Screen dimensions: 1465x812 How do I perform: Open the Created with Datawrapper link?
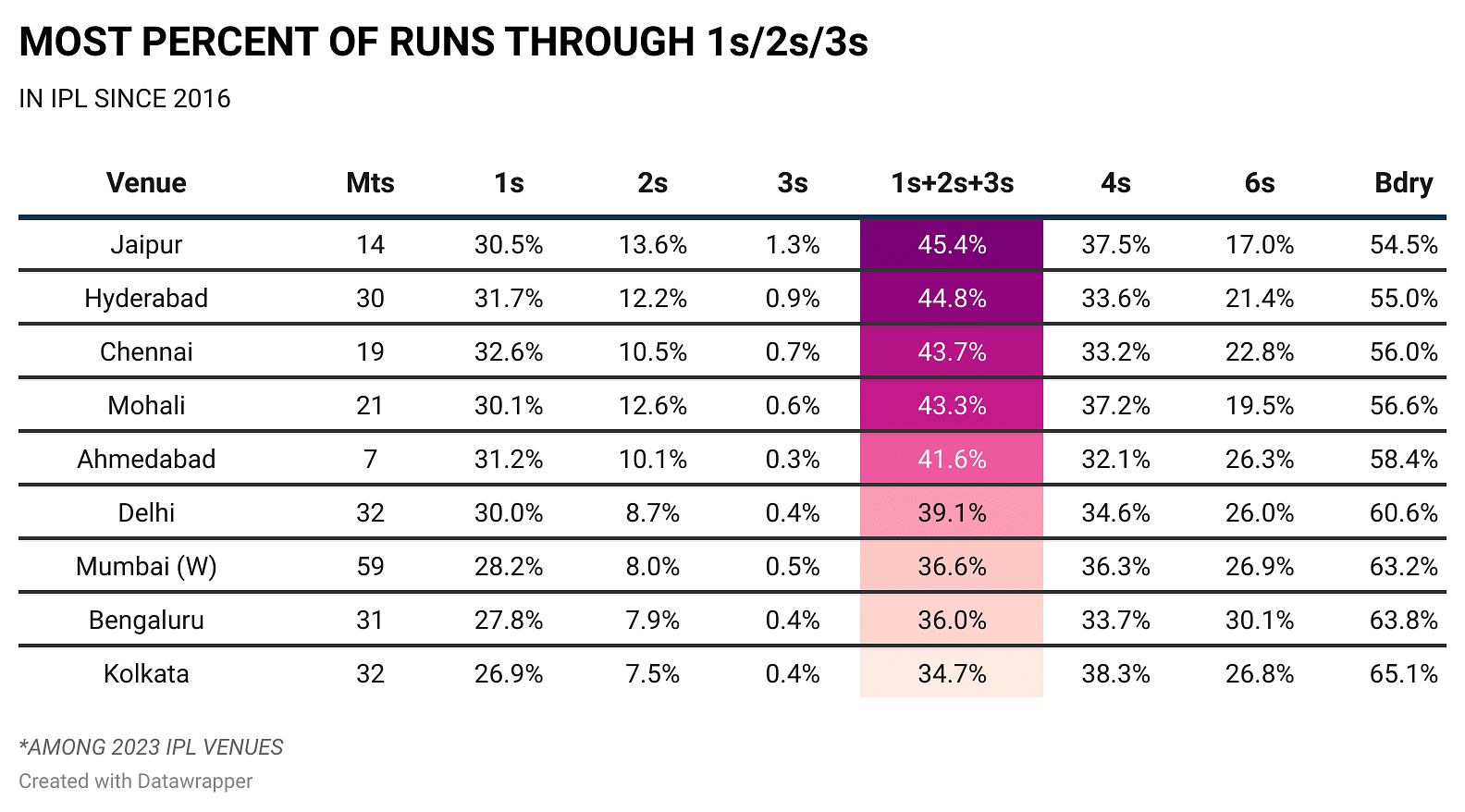135,781
